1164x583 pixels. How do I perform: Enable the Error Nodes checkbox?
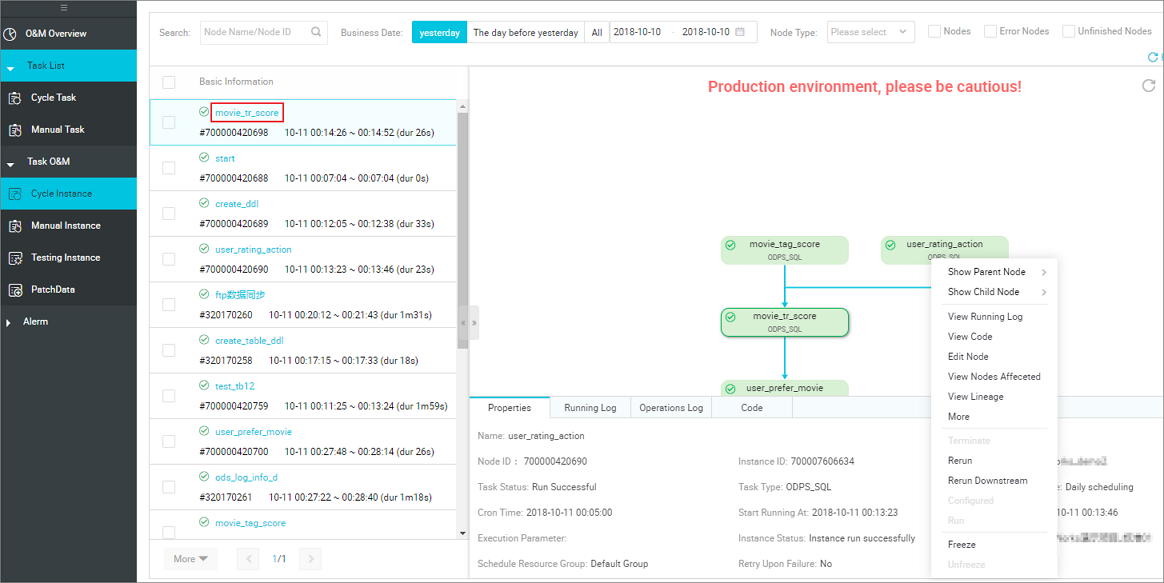[x=990, y=32]
